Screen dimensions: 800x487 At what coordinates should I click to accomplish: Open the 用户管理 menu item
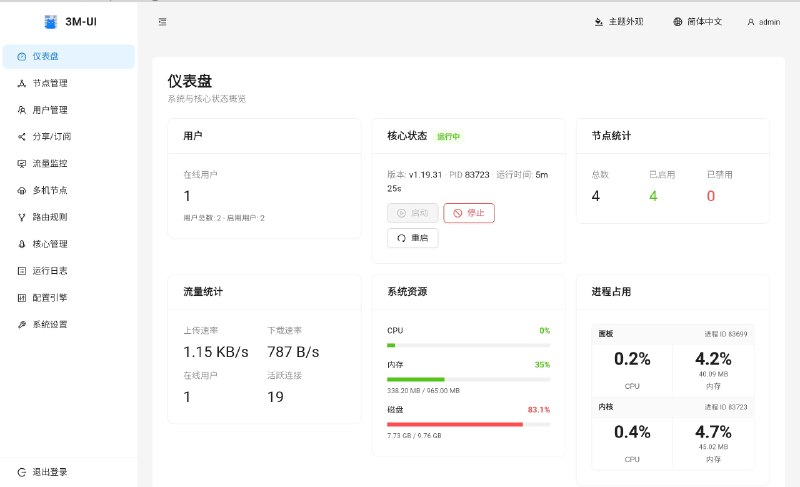pyautogui.click(x=69, y=110)
